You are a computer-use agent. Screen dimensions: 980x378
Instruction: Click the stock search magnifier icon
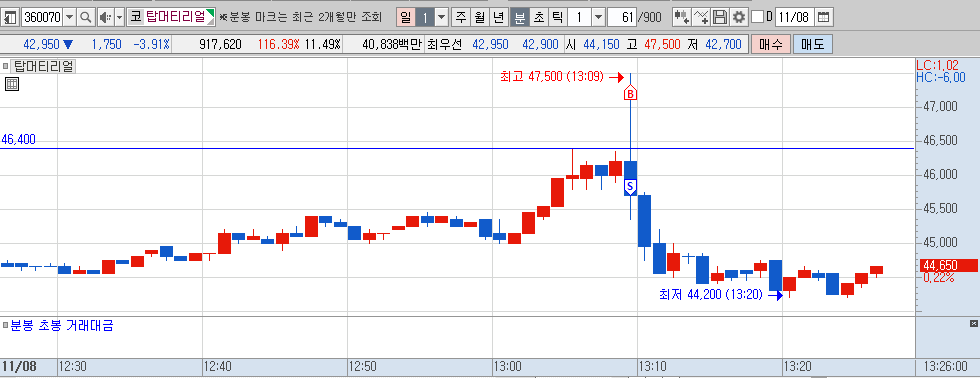(86, 17)
